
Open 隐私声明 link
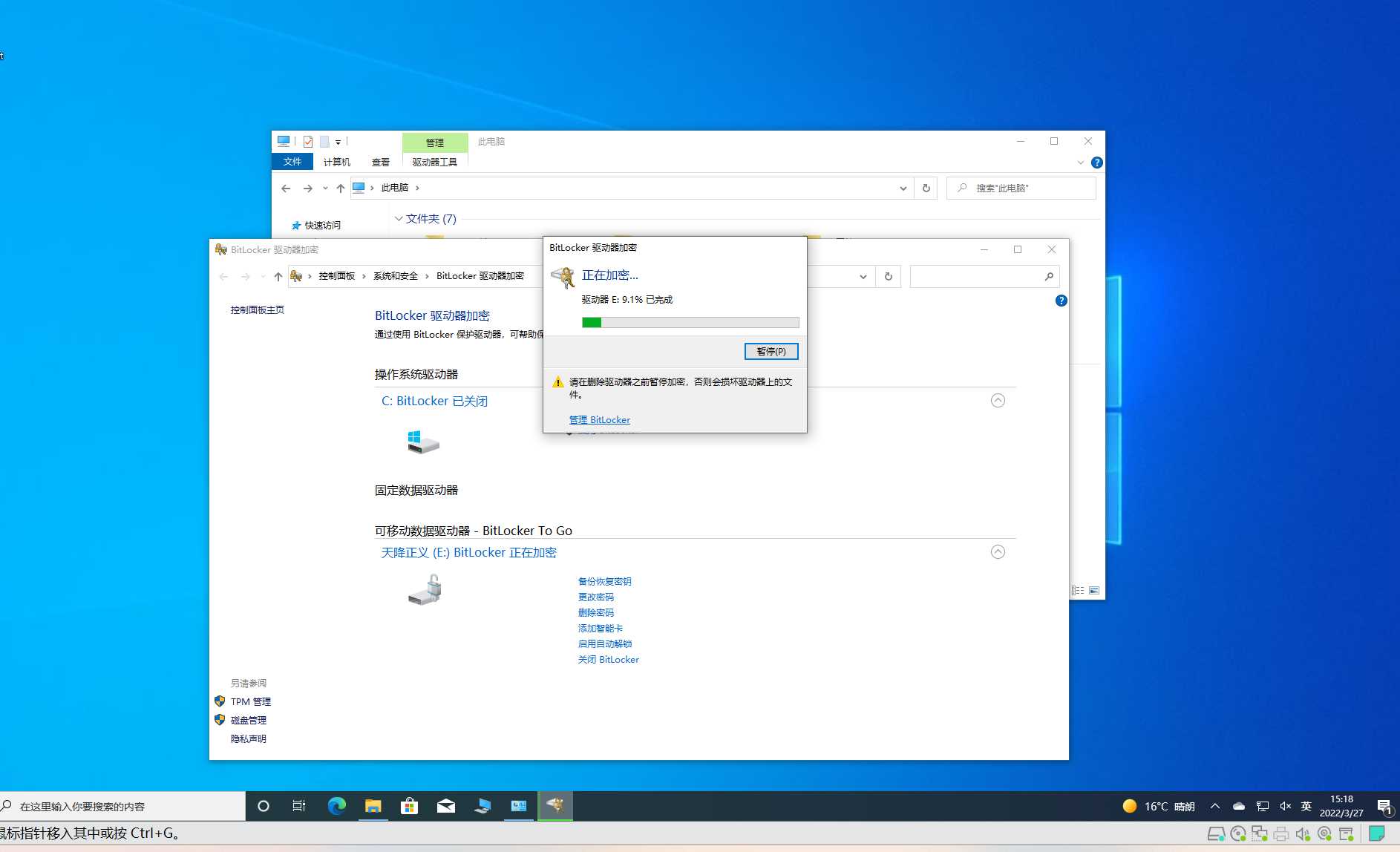click(x=248, y=738)
